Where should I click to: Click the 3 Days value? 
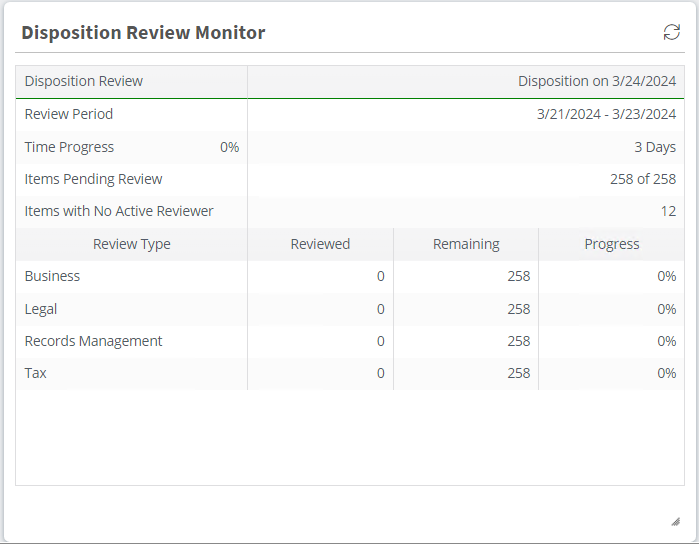pos(655,147)
